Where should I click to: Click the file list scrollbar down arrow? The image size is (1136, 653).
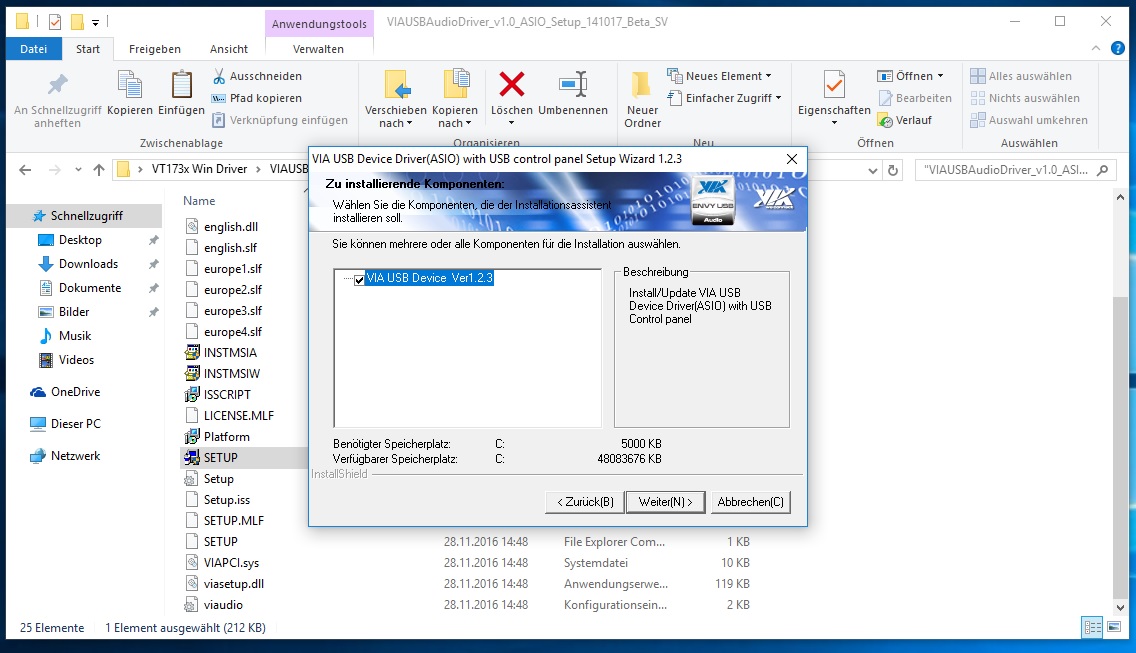[x=1121, y=608]
